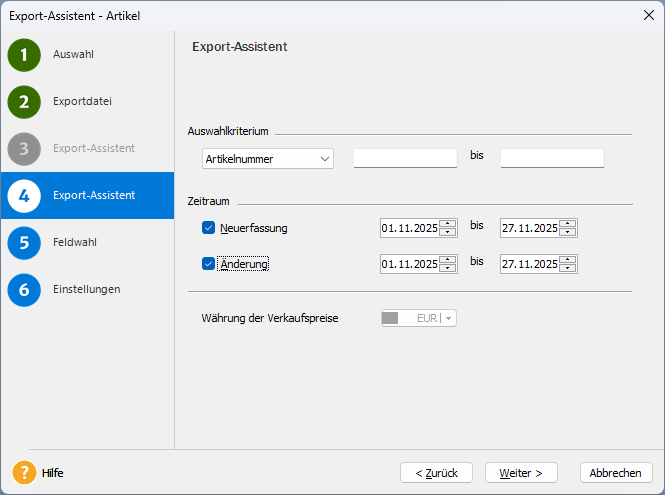Open the EUR currency dropdown arrow
The height and width of the screenshot is (495, 665).
[449, 318]
